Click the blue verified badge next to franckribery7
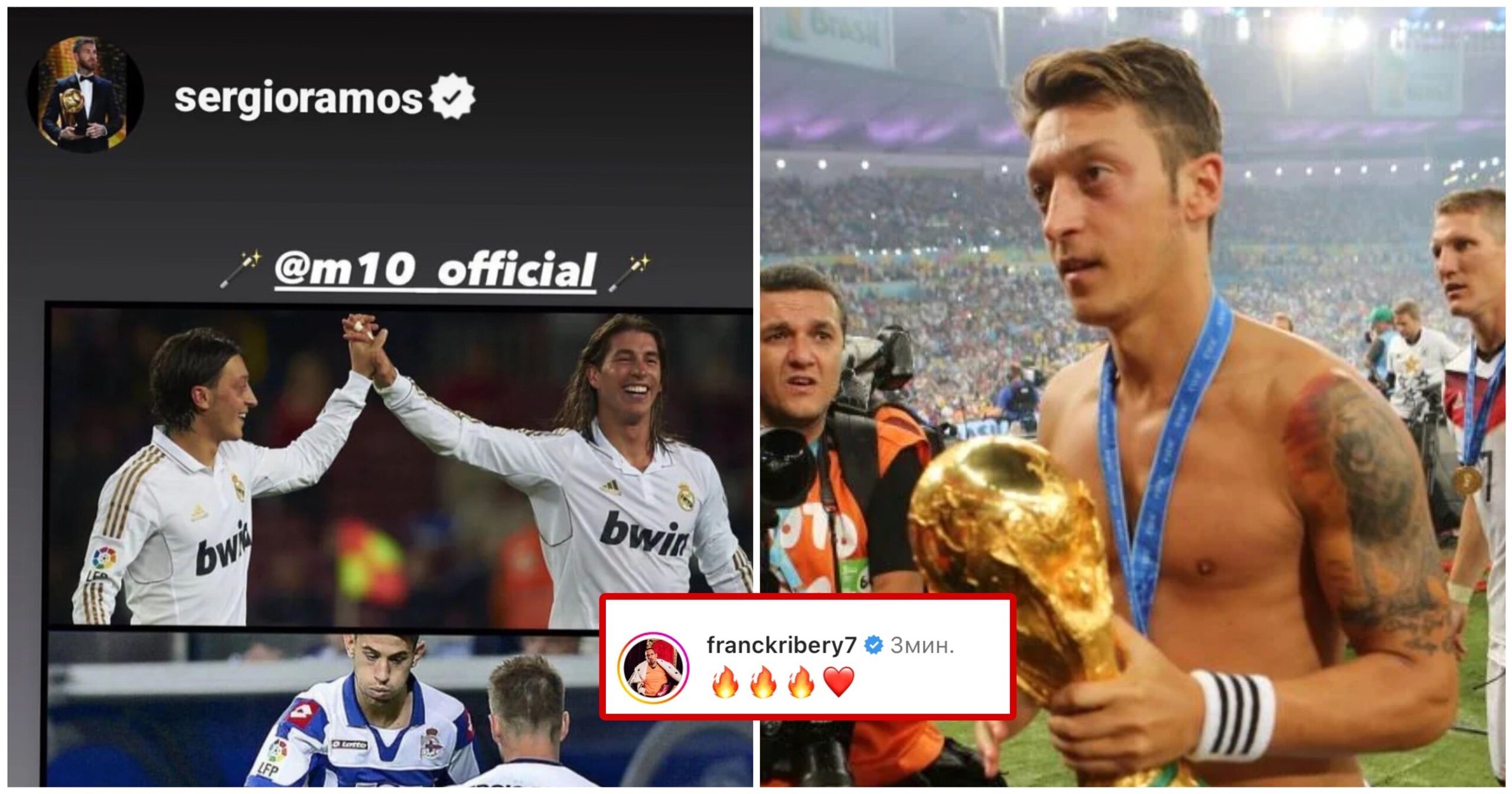Viewport: 1512px width, 794px height. pos(874,645)
